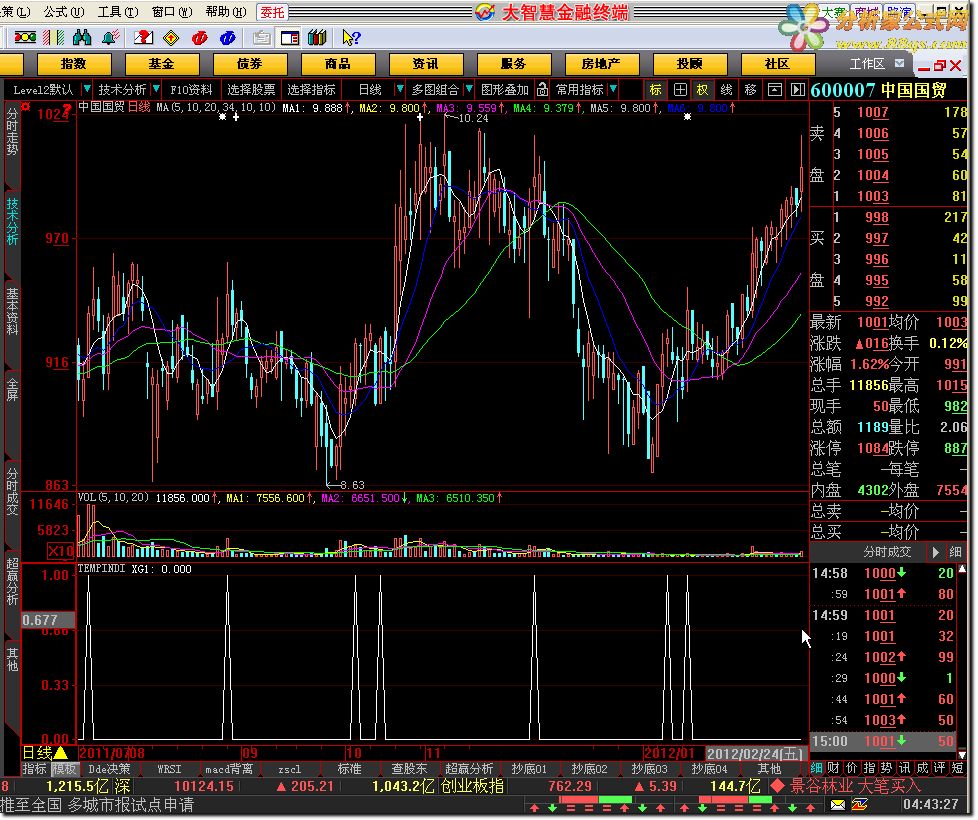Image resolution: width=978 pixels, height=820 pixels.
Task: Switch to the Dde决策 indicator tab
Action: (109, 769)
